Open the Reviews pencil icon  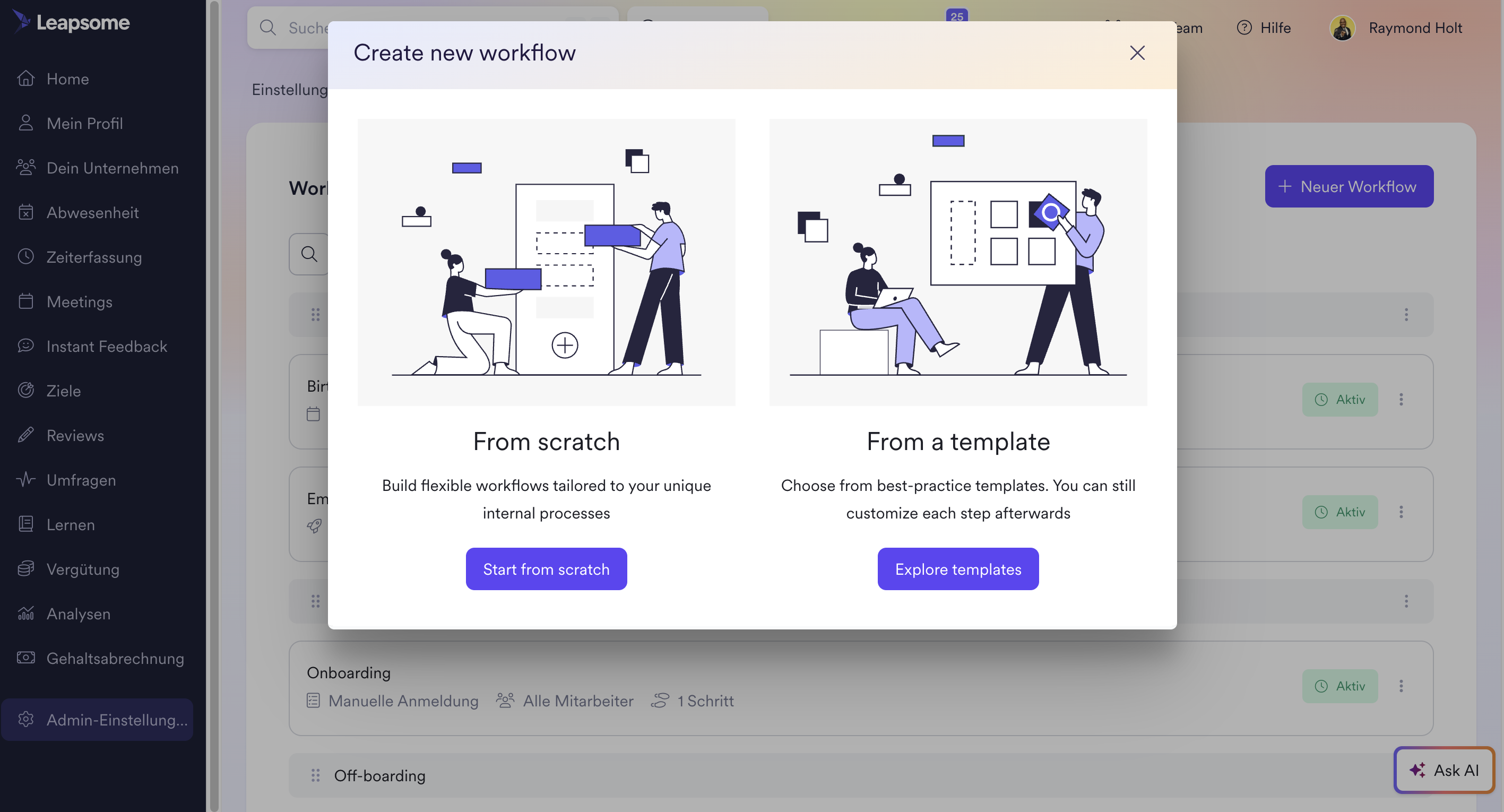pos(25,436)
